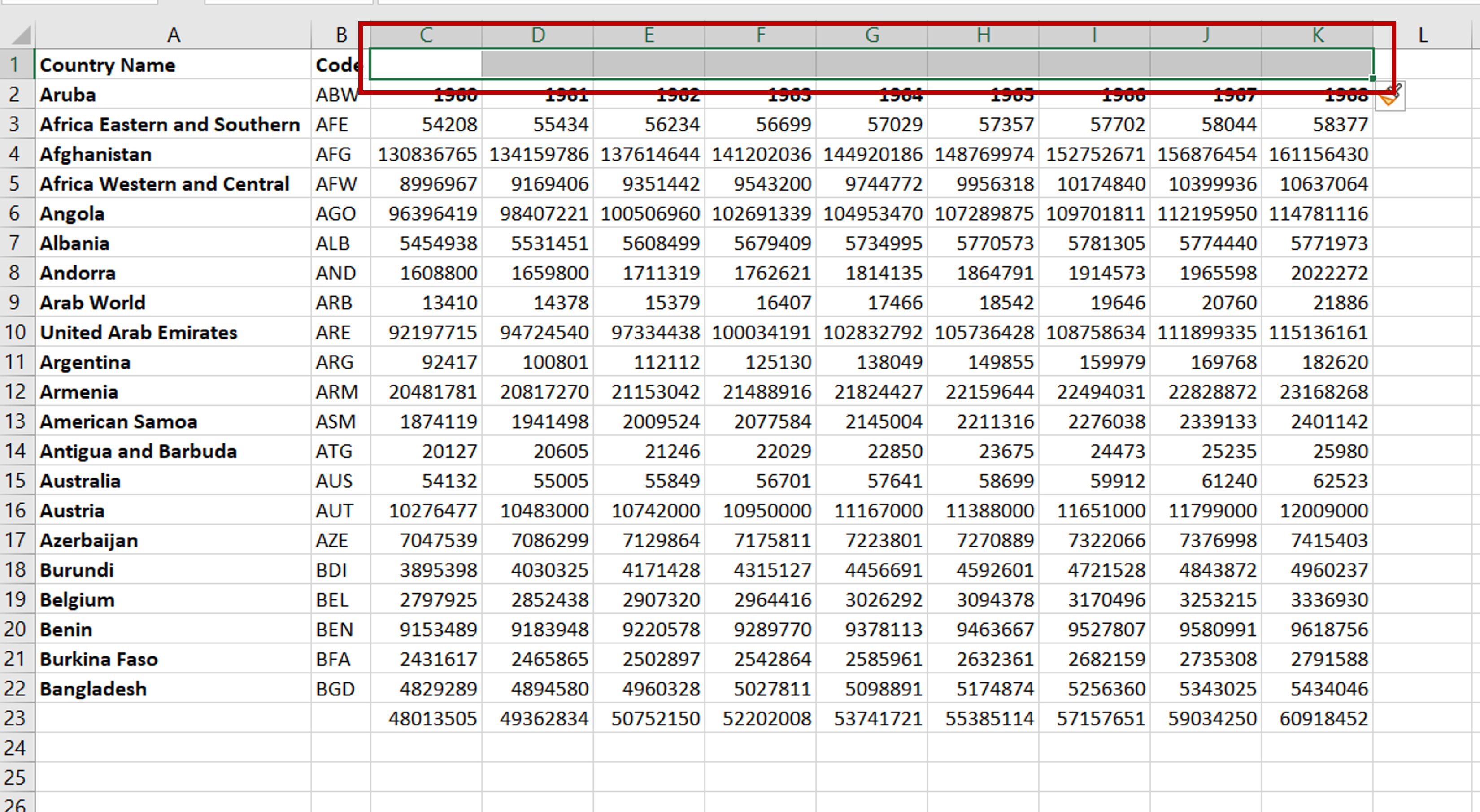Click the empty active cell C1

click(426, 64)
